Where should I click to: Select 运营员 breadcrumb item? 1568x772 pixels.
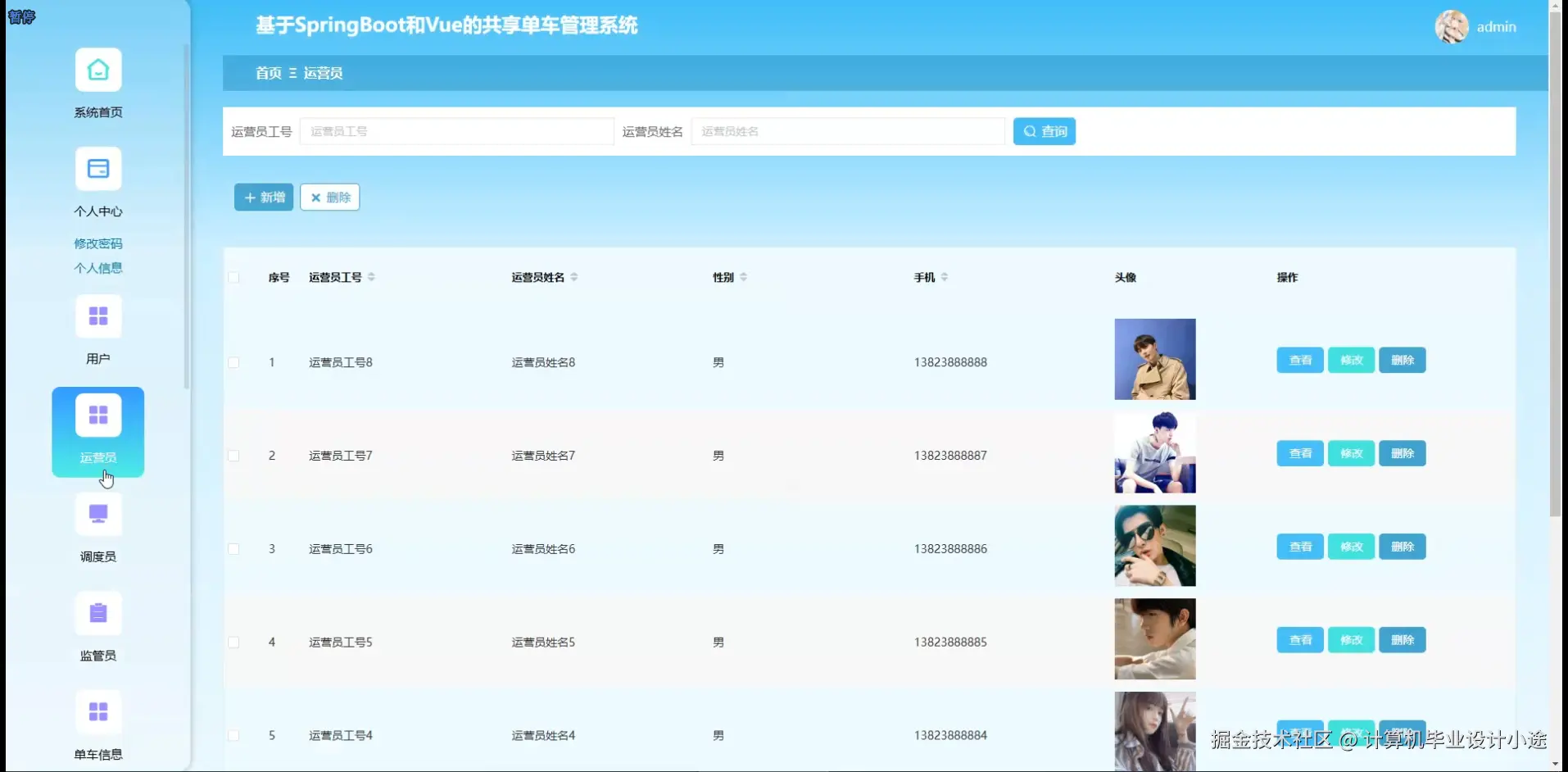(324, 73)
